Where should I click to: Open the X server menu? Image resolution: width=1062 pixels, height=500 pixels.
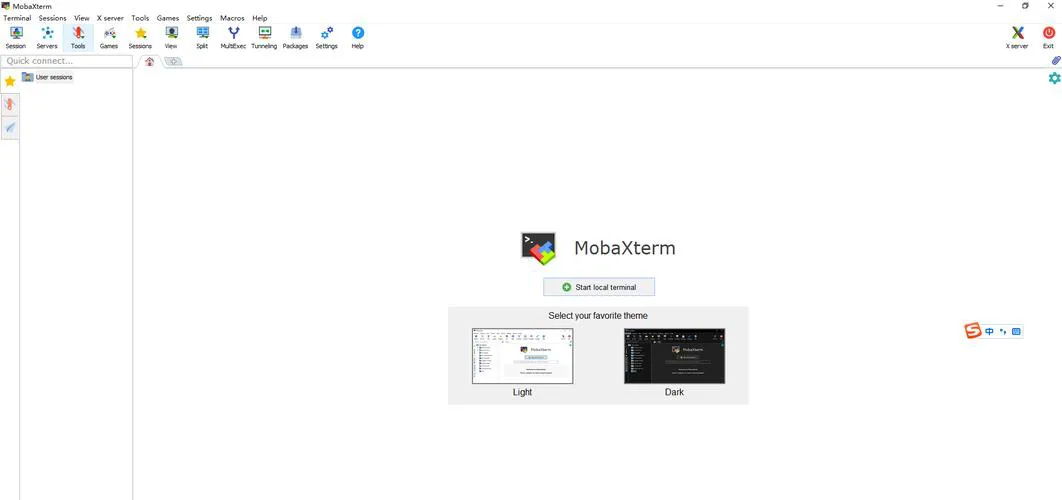(110, 18)
